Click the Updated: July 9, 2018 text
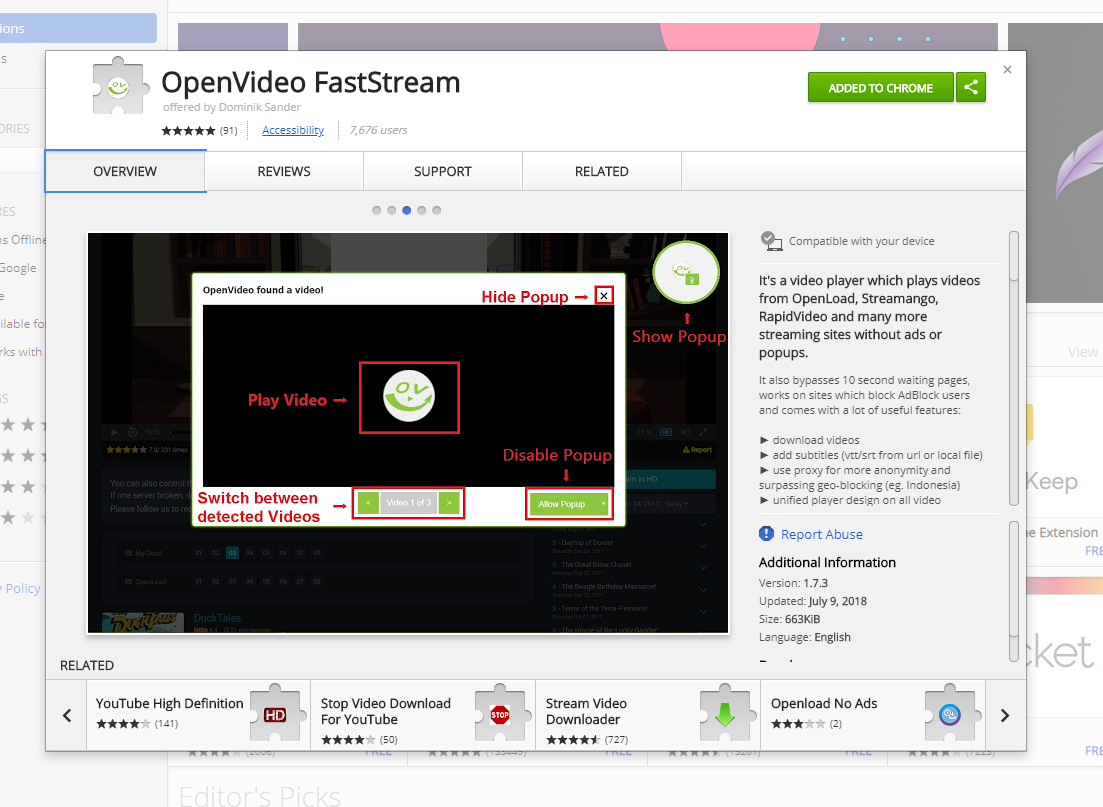 coord(812,601)
